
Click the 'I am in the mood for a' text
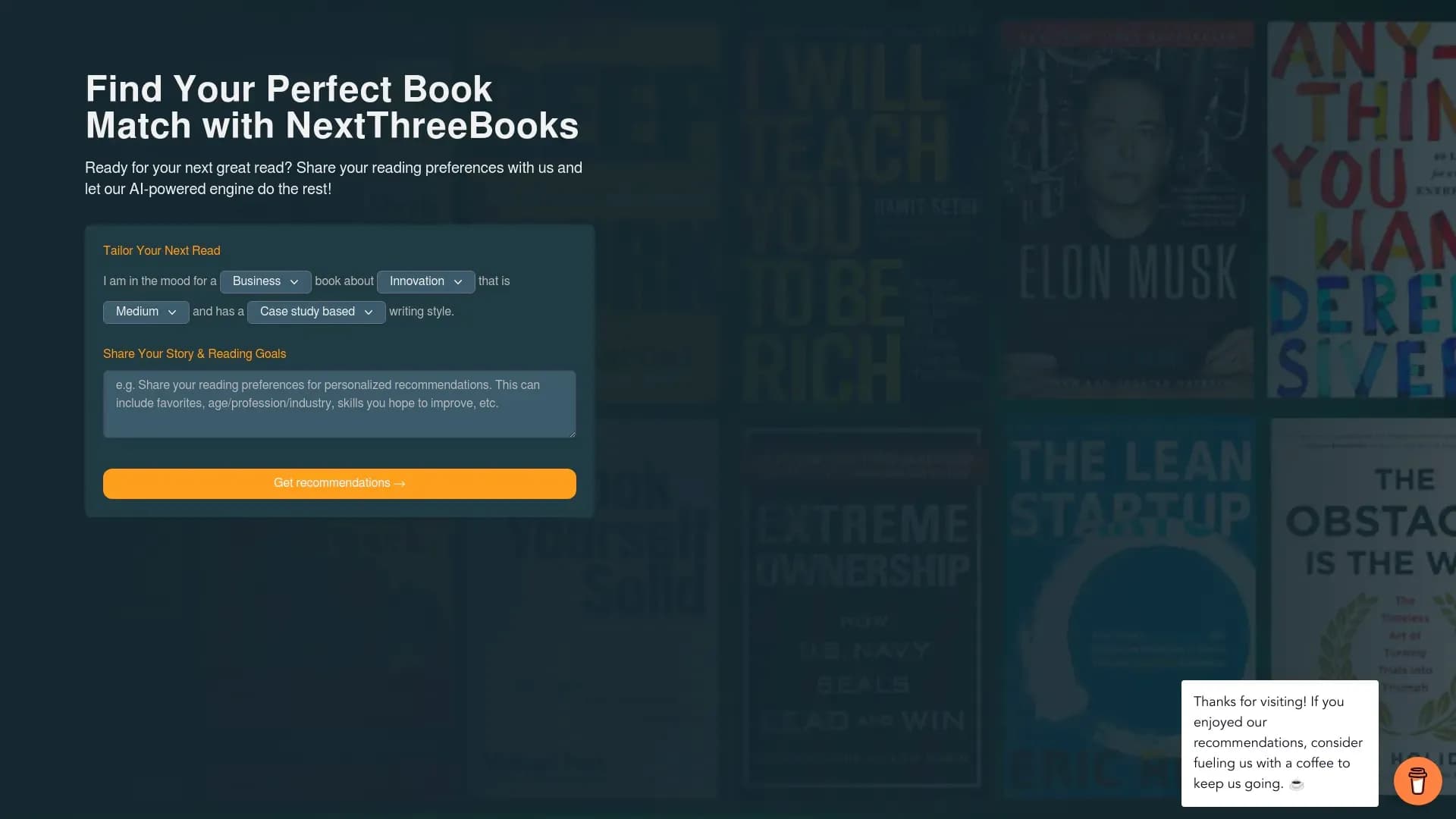click(160, 281)
